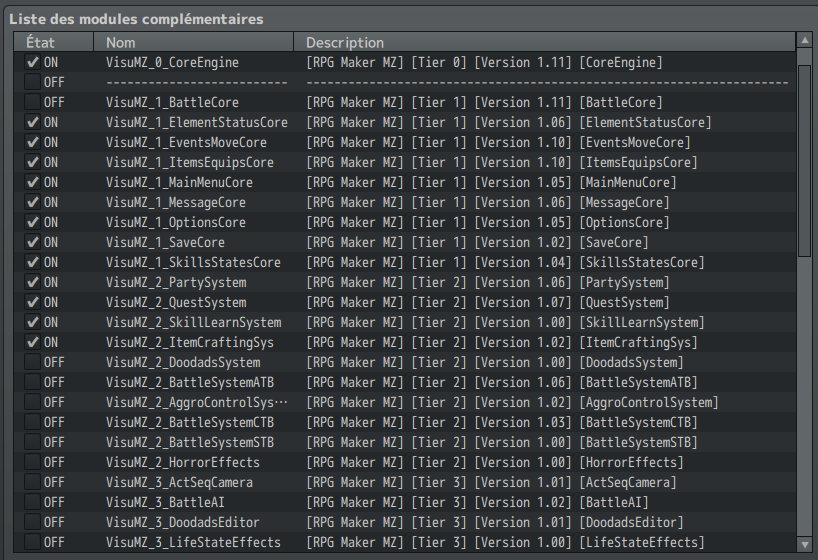Screen dimensions: 818x560
Task: Select VisuMZ_2_QuestSystem name
Action: click(176, 303)
